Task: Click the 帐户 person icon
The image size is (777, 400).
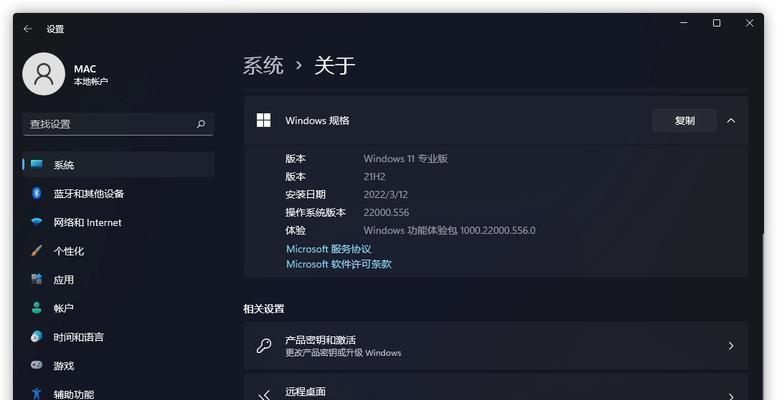Action: tap(37, 308)
